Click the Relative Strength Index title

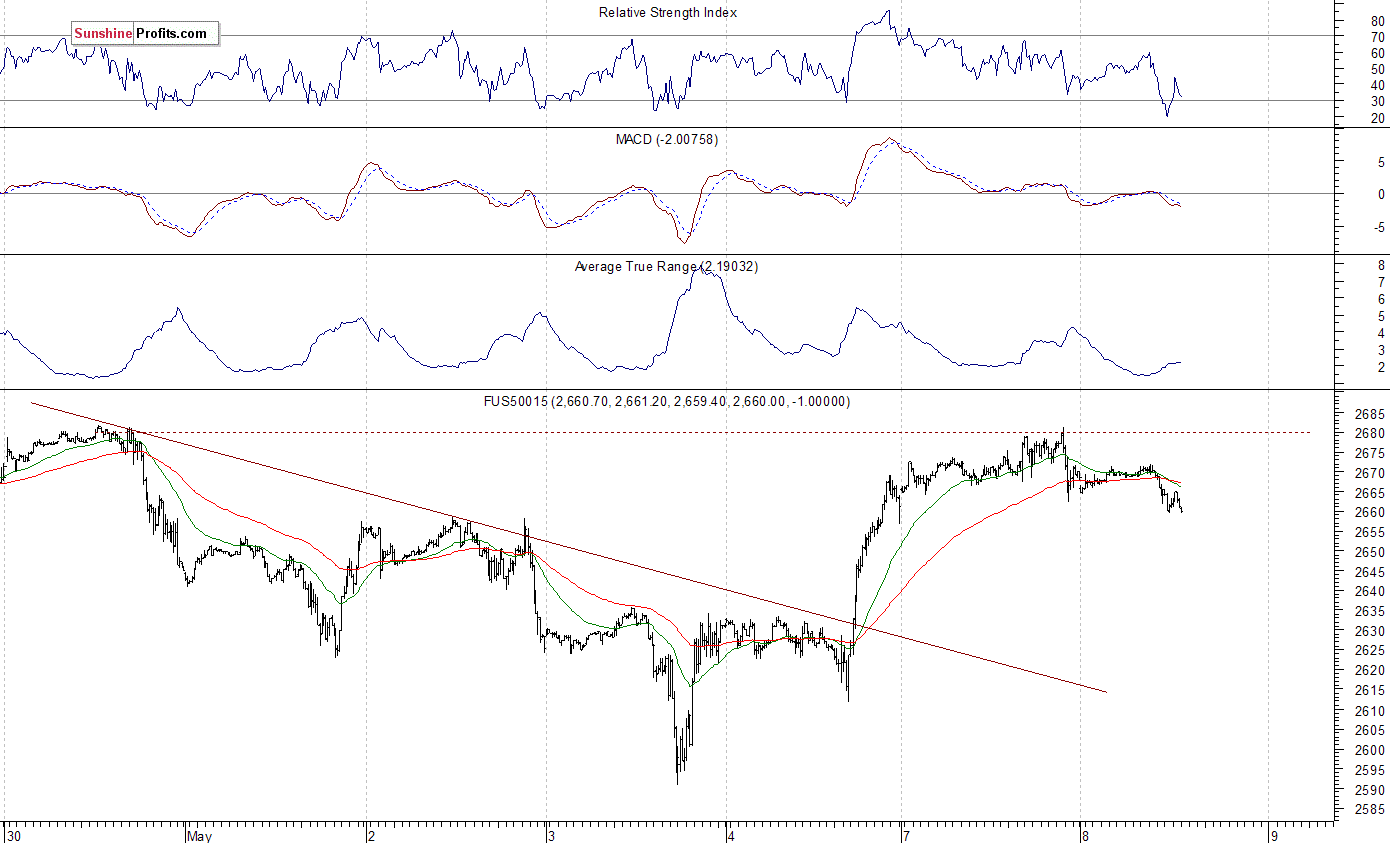[x=668, y=13]
